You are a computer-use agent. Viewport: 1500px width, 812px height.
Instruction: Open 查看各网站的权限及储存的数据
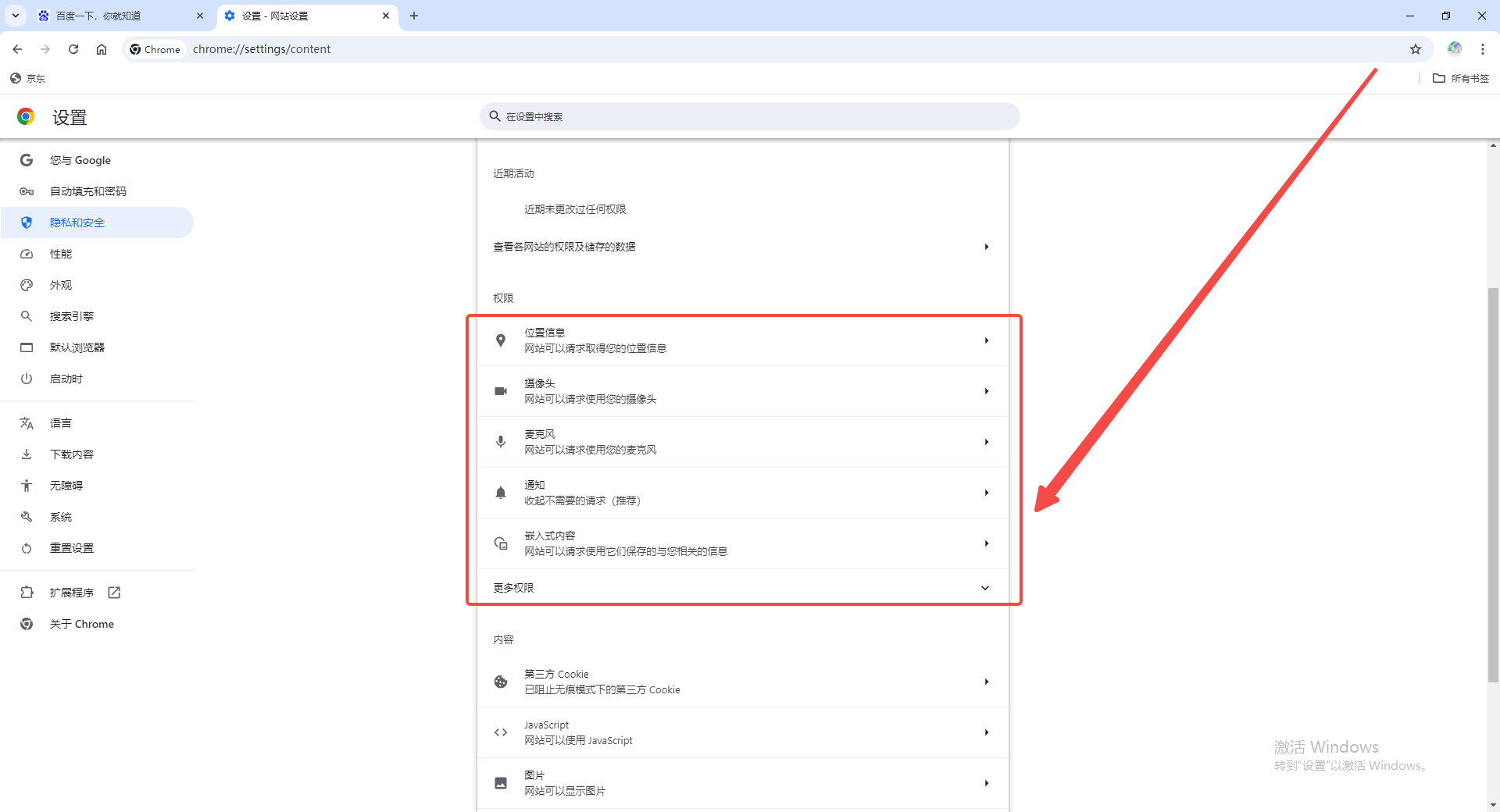click(x=743, y=247)
